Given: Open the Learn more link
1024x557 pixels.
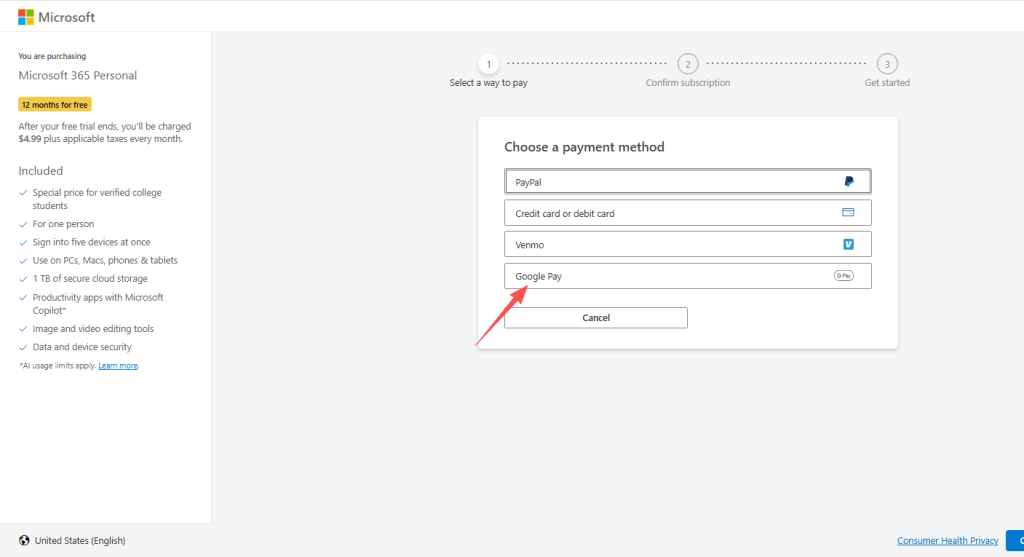Looking at the screenshot, I should click(x=118, y=366).
